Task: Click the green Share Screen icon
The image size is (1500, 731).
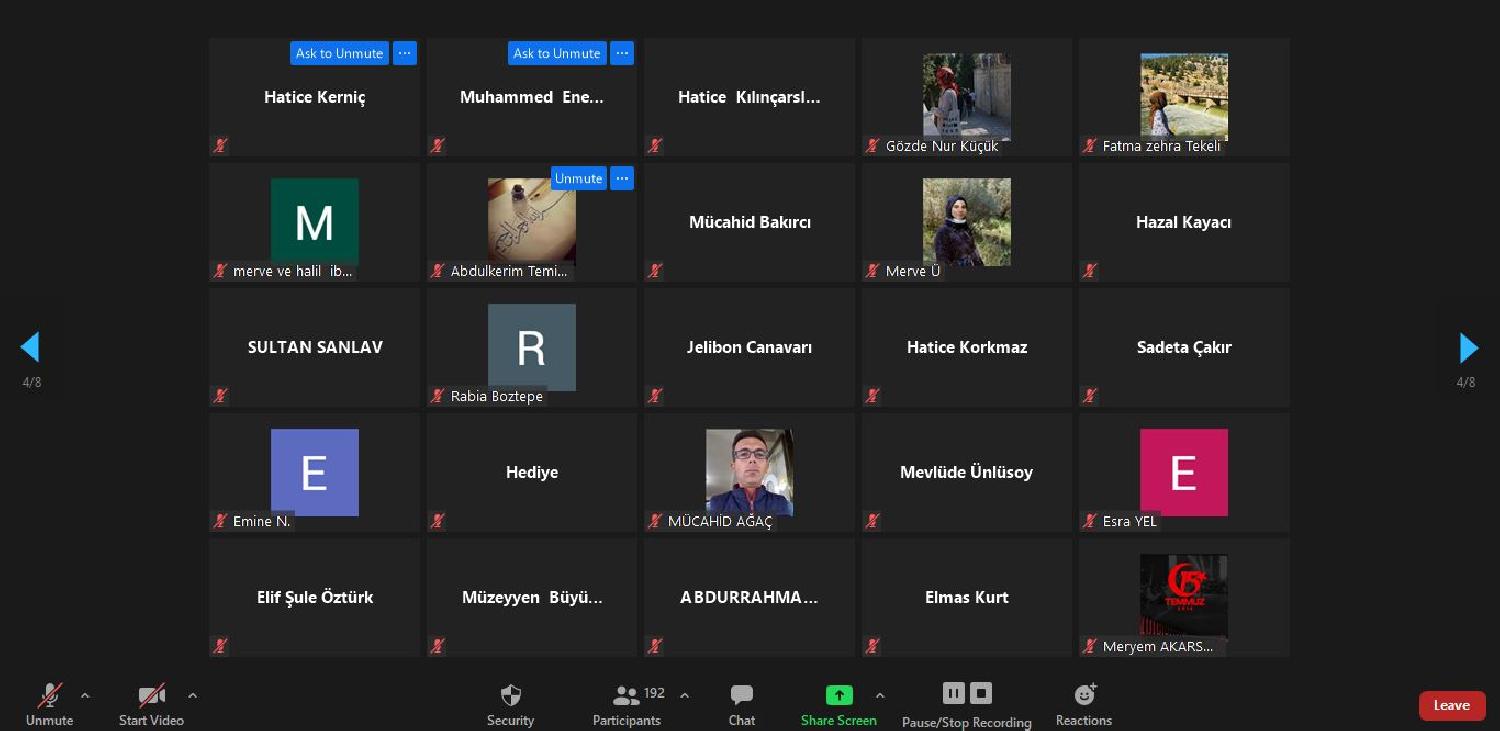Action: 838,695
